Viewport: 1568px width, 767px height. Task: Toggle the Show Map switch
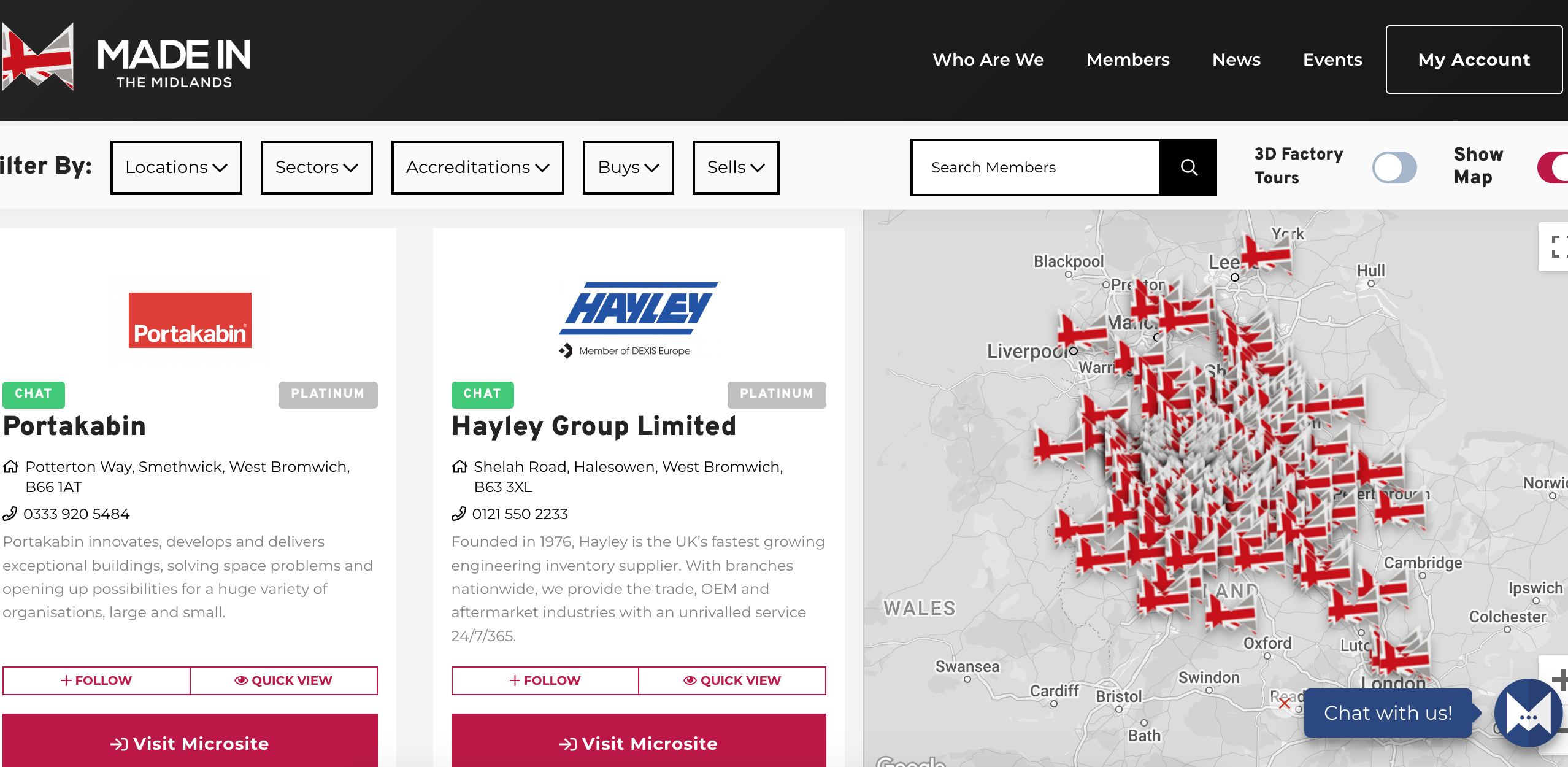(1553, 168)
